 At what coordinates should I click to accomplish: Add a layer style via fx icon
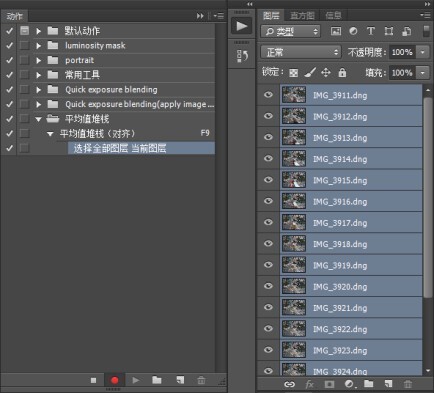(x=309, y=384)
